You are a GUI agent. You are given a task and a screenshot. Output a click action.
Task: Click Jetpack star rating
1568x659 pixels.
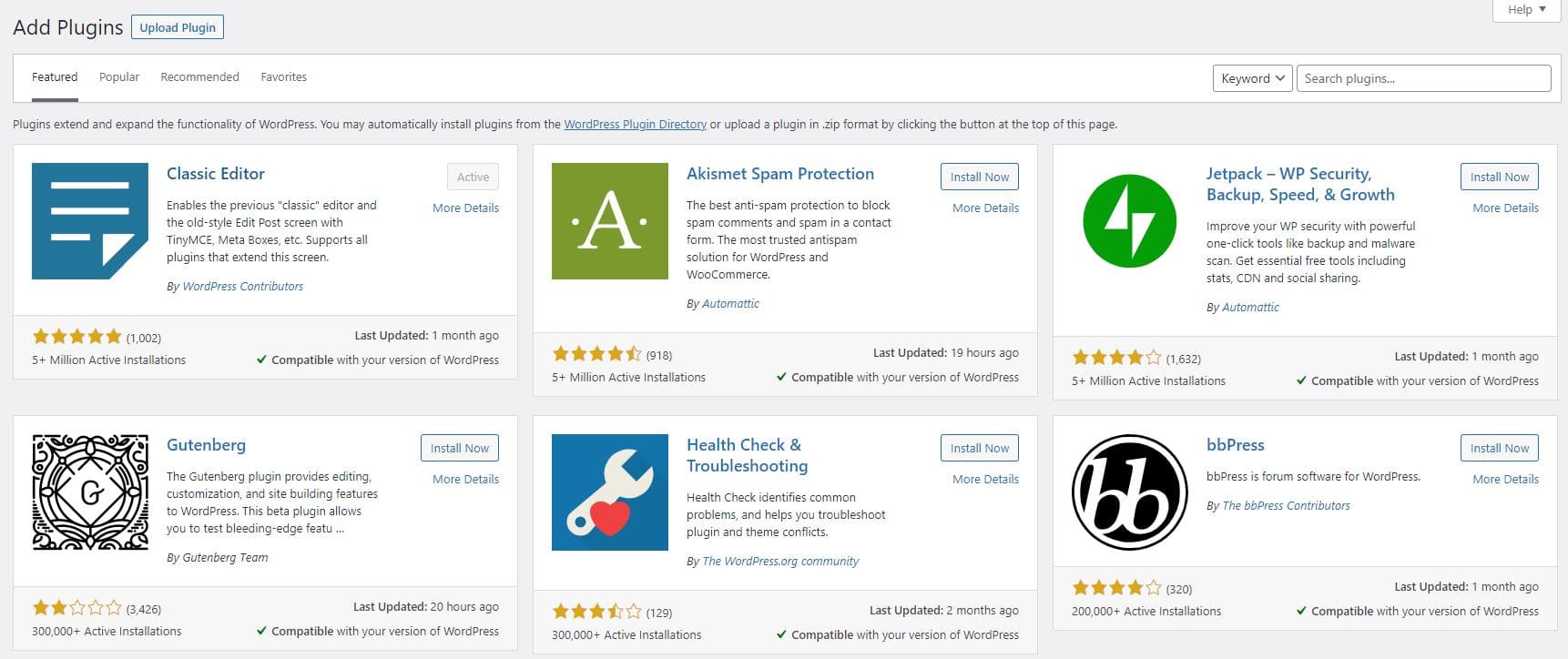click(x=1116, y=358)
